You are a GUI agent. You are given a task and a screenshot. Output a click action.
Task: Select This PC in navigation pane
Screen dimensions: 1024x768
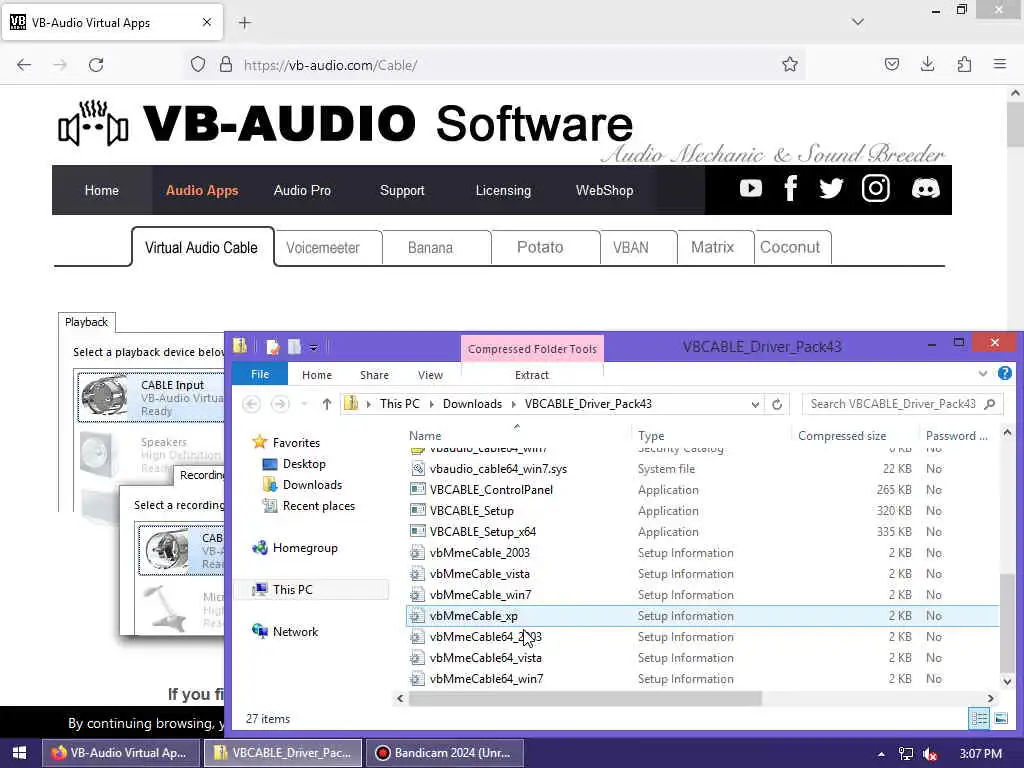(292, 590)
